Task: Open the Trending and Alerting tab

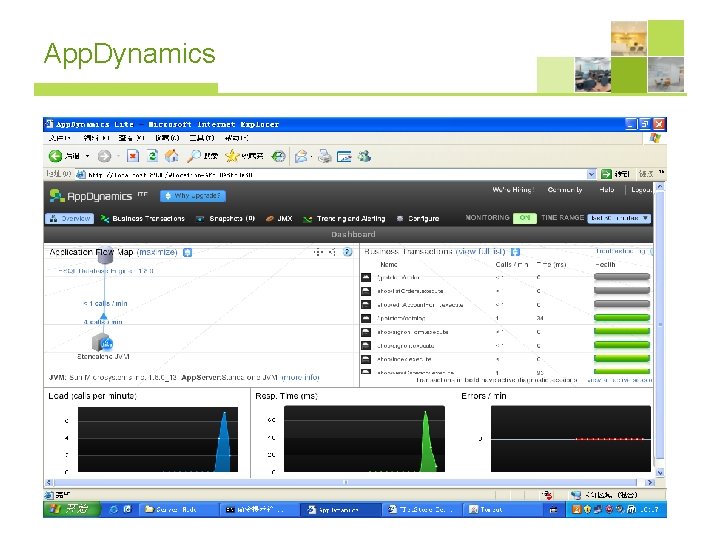Action: click(344, 219)
